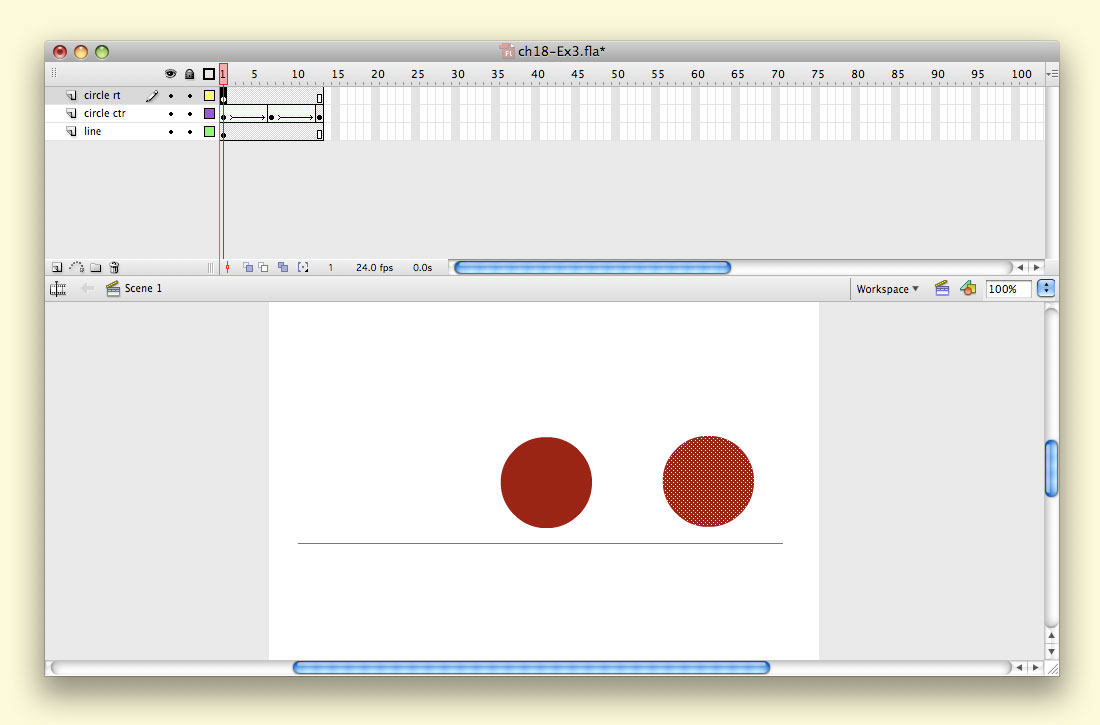Open the zoom level dropdown arrows
The height and width of the screenshot is (725, 1100).
coord(1046,289)
